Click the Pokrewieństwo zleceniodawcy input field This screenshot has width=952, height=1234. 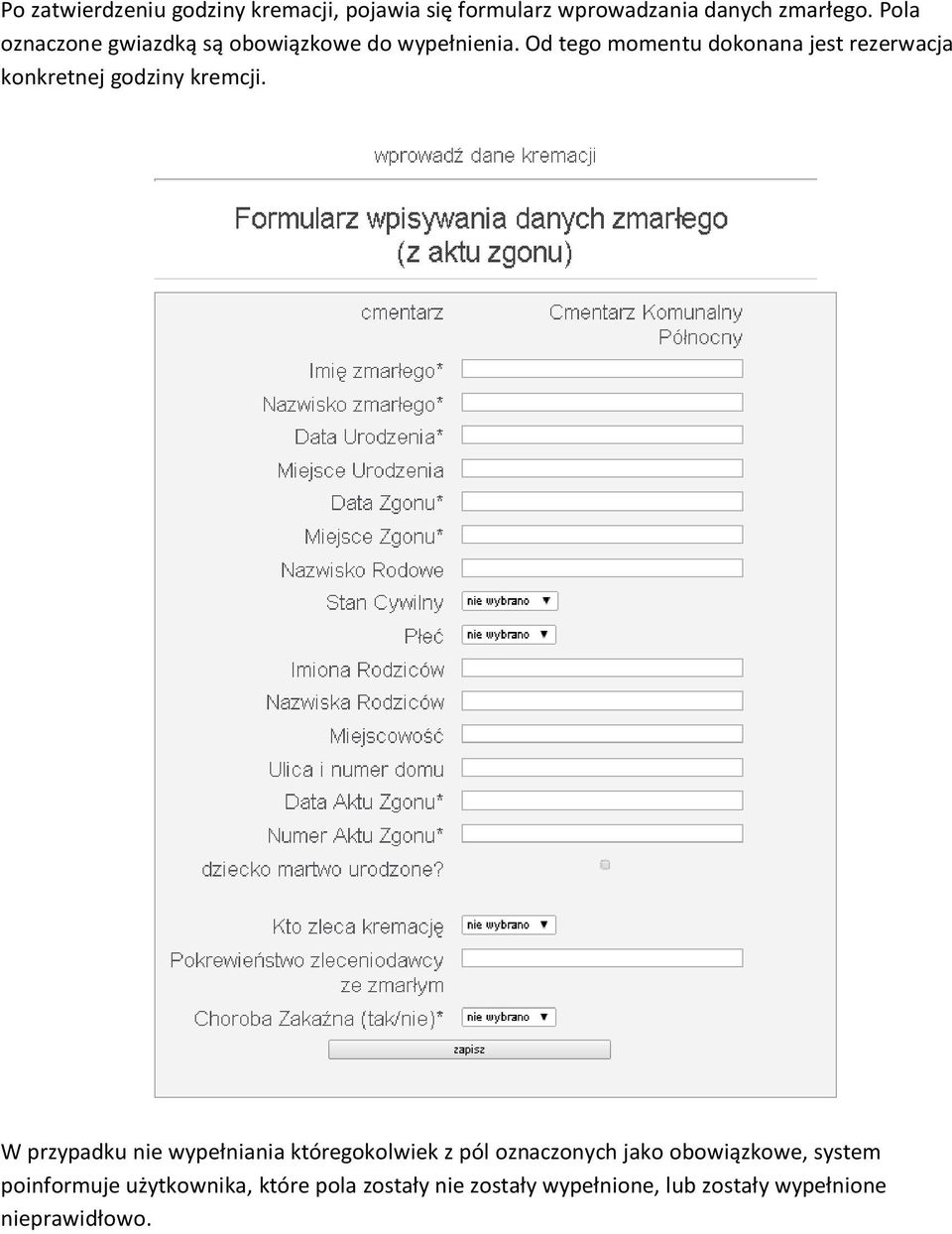pos(602,958)
